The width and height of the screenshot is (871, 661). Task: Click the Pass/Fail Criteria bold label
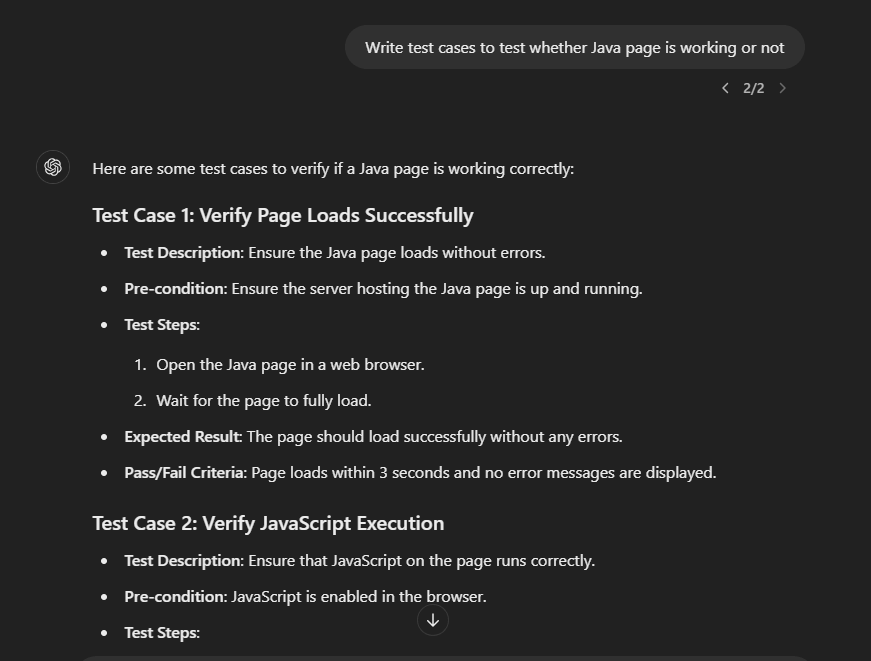pyautogui.click(x=184, y=472)
